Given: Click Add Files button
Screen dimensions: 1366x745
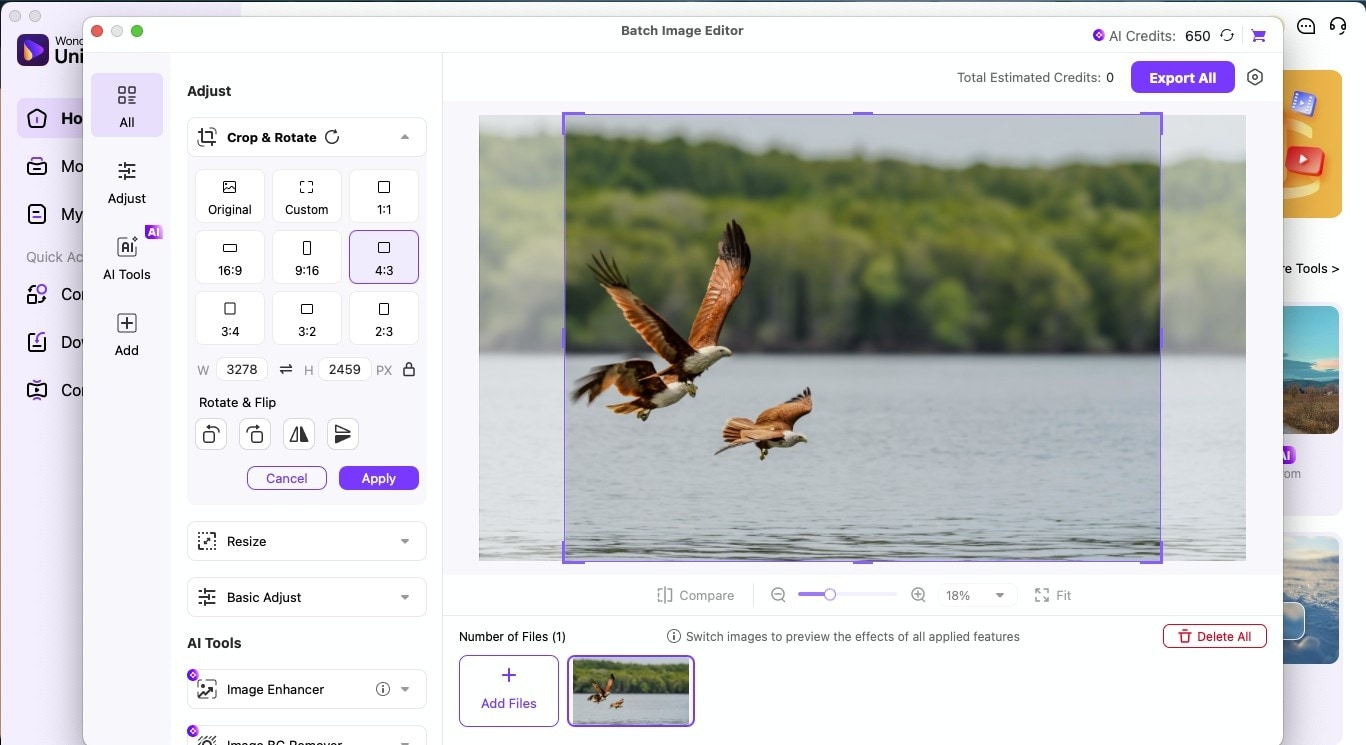Looking at the screenshot, I should tap(509, 690).
